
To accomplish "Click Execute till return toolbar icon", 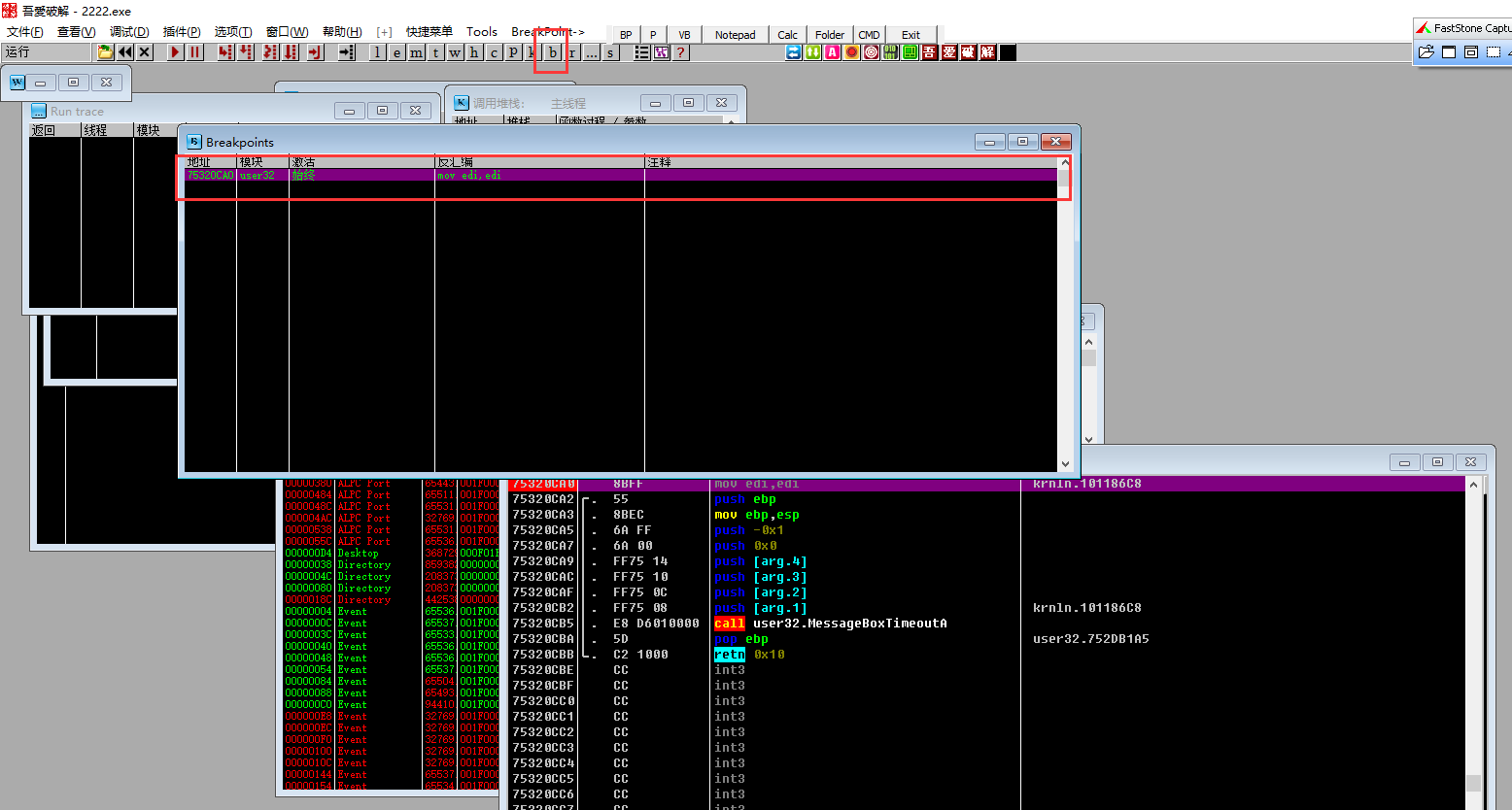I will pyautogui.click(x=316, y=52).
